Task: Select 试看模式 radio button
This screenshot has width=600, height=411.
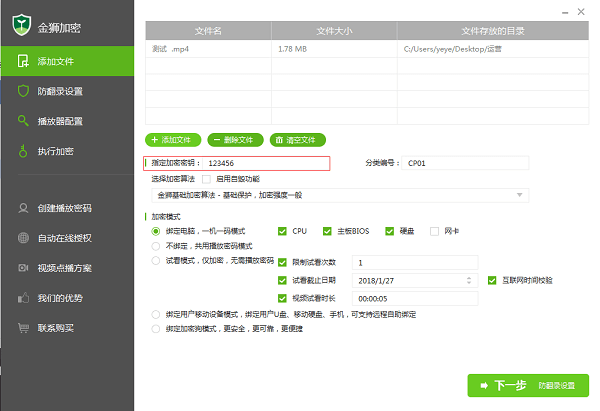Action: click(x=155, y=261)
